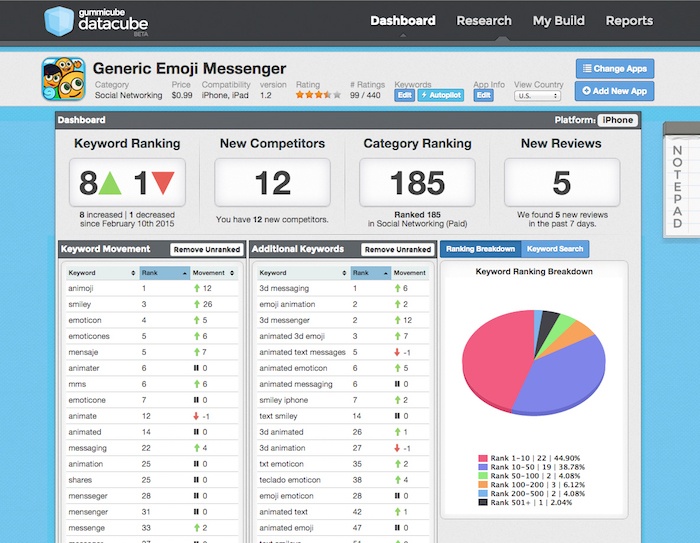Click the green up arrow for animoji

pos(197,288)
